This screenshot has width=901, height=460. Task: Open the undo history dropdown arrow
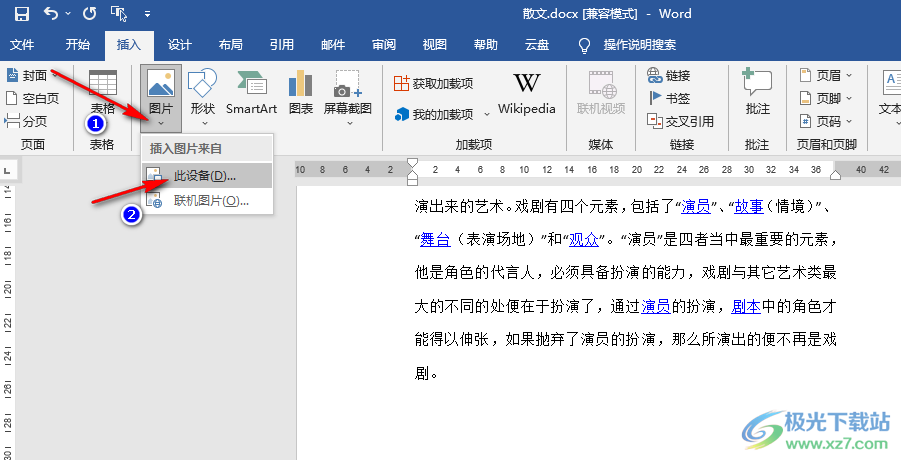click(x=68, y=14)
